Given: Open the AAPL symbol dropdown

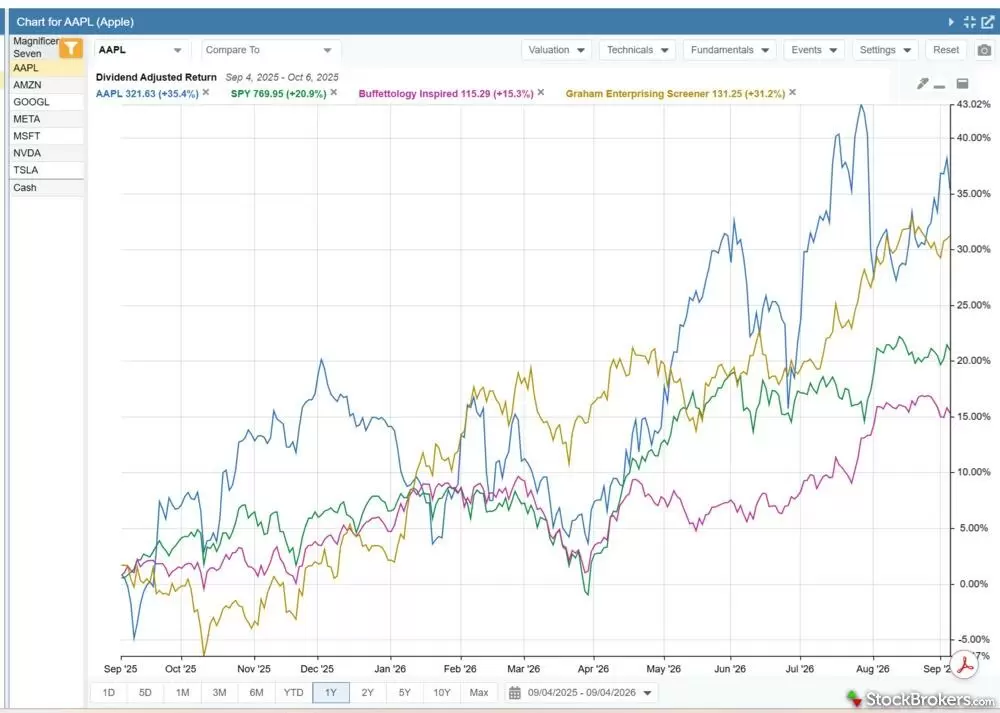Looking at the screenshot, I should click(140, 50).
